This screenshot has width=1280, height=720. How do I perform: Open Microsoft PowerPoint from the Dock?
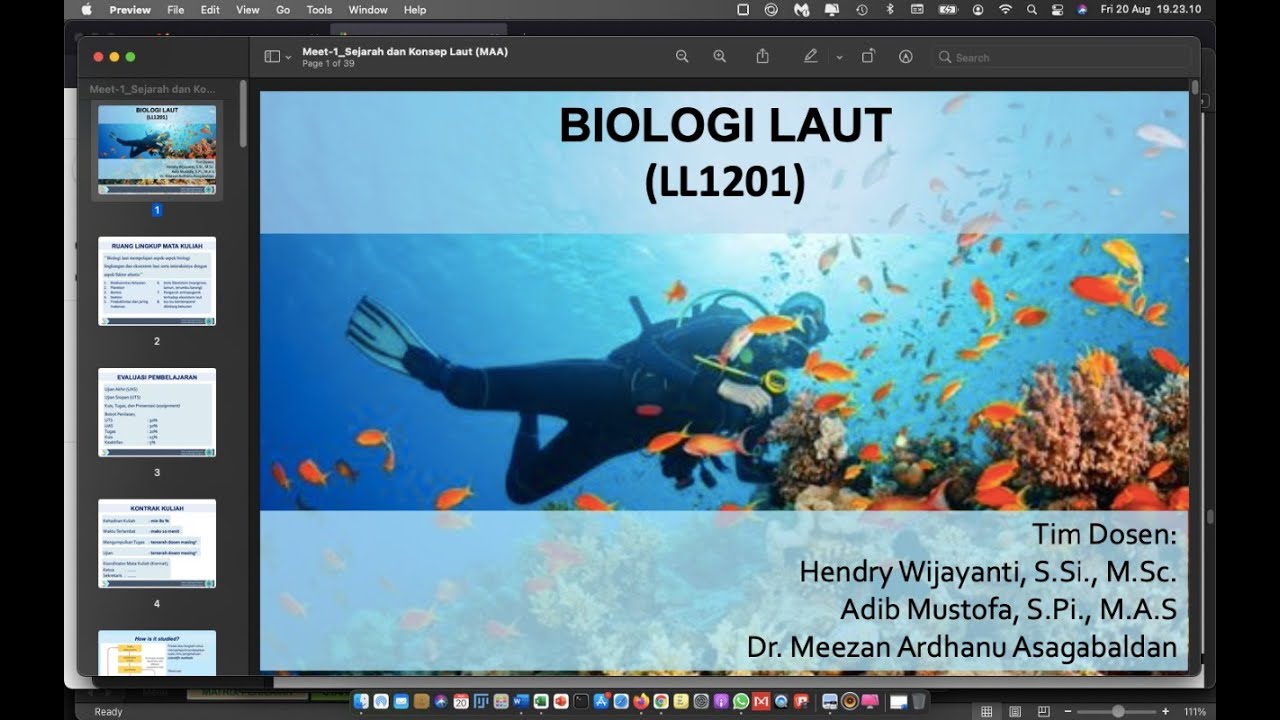(560, 702)
